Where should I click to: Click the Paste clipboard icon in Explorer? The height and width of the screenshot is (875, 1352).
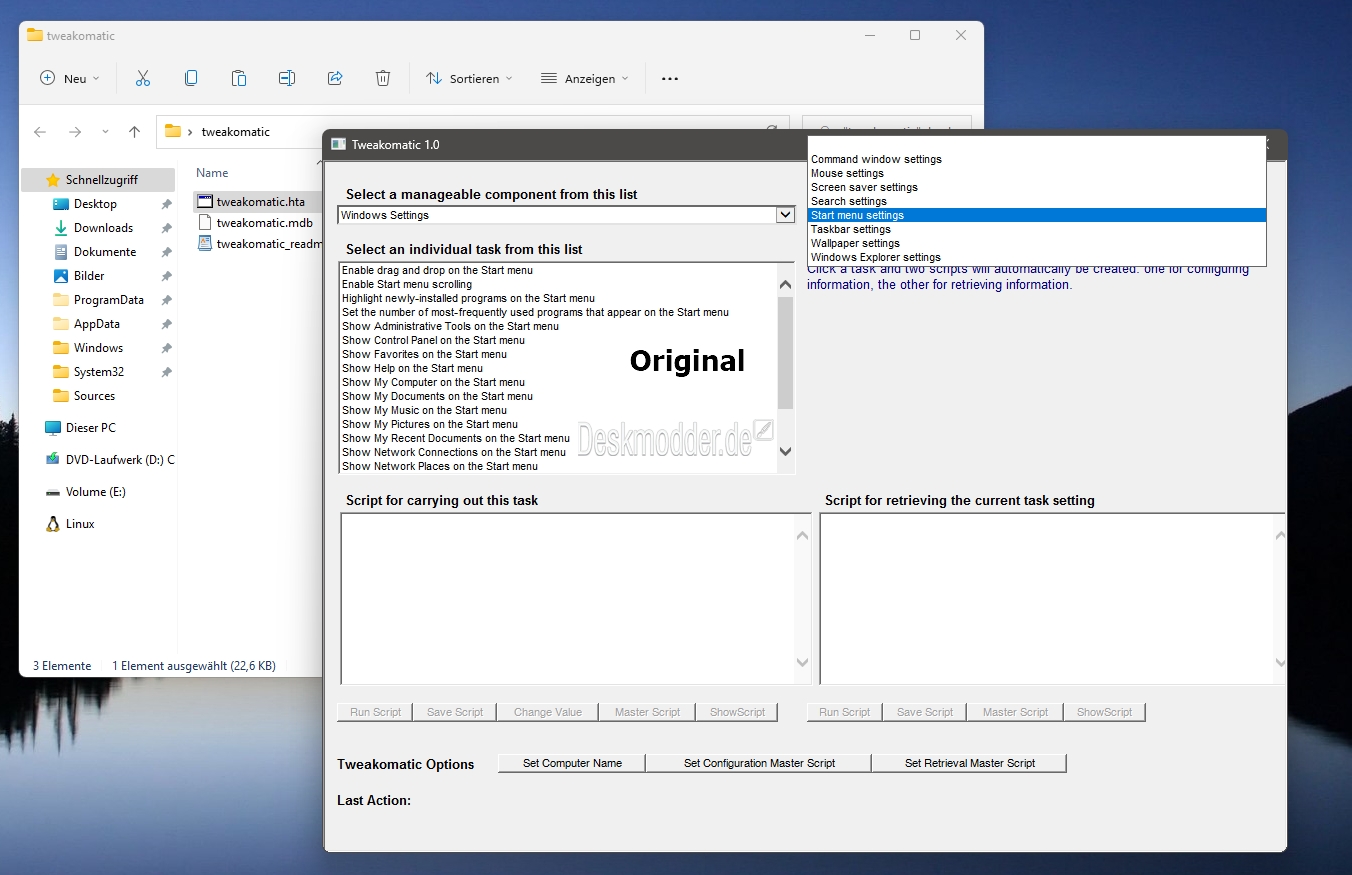(239, 78)
